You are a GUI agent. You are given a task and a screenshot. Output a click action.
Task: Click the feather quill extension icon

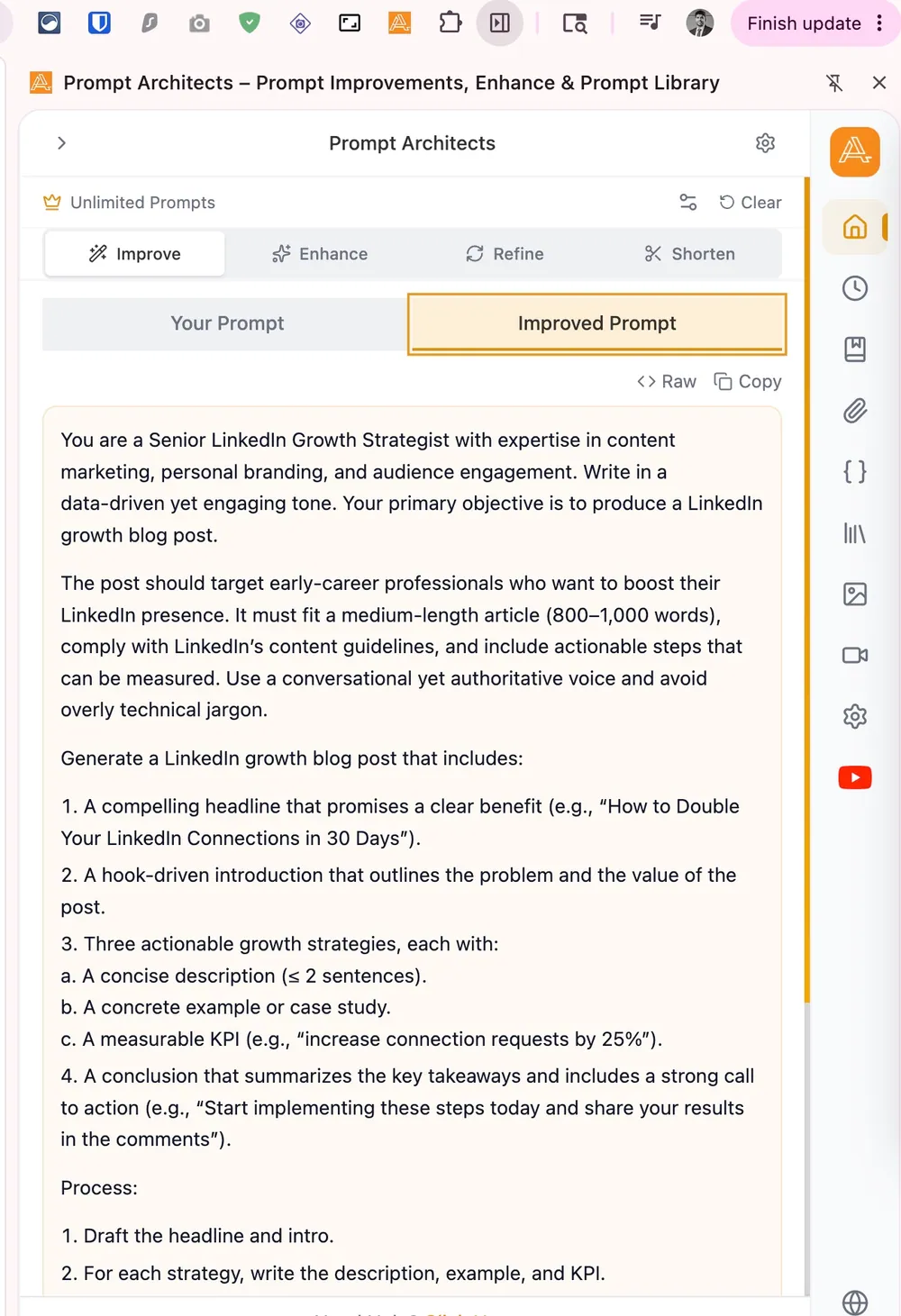pos(150,23)
